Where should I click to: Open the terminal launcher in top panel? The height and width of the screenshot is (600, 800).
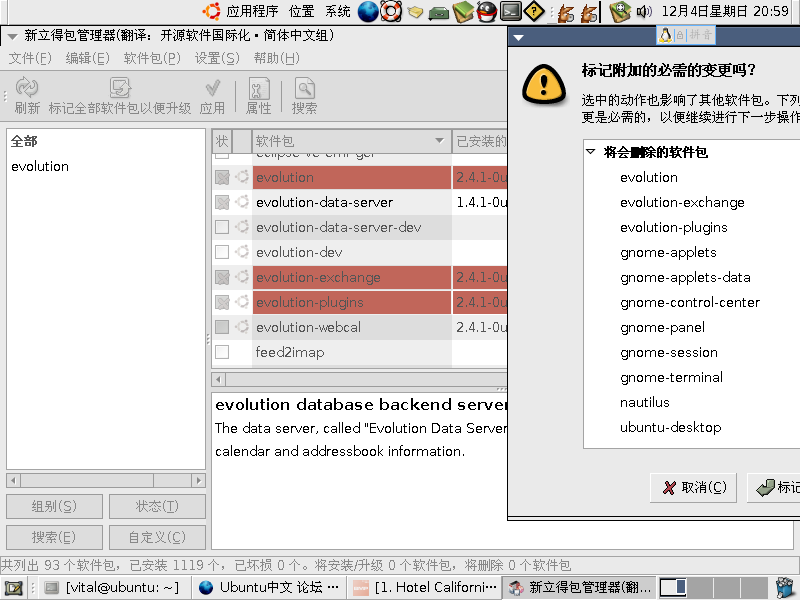click(510, 11)
